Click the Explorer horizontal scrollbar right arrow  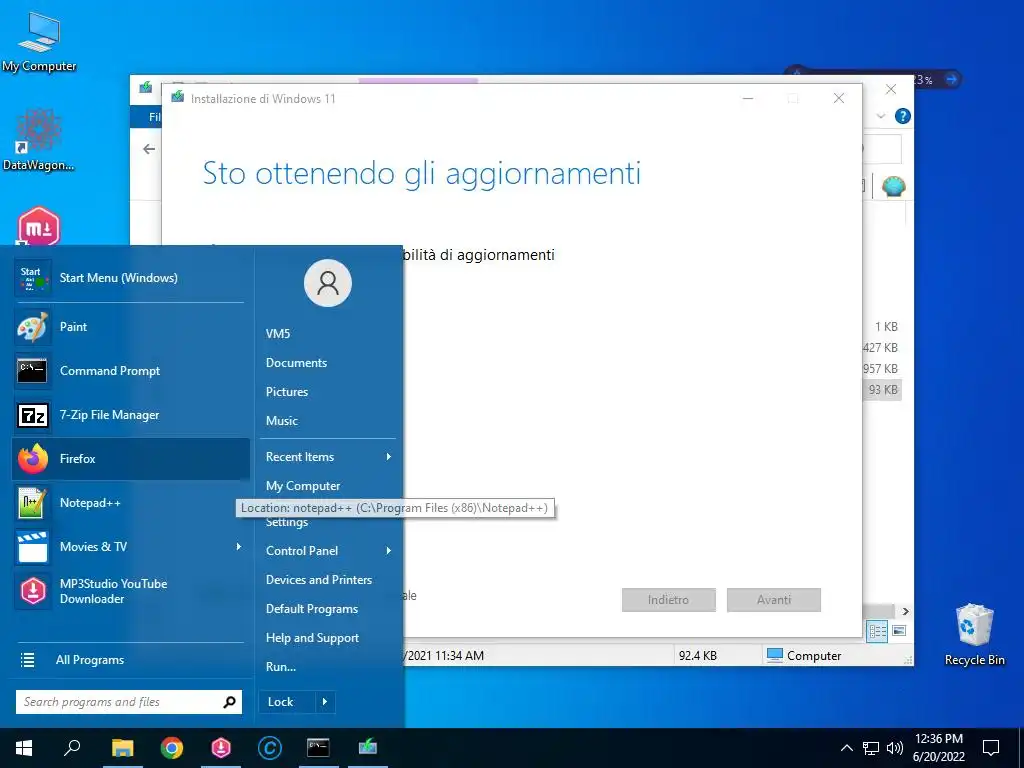pyautogui.click(x=905, y=611)
